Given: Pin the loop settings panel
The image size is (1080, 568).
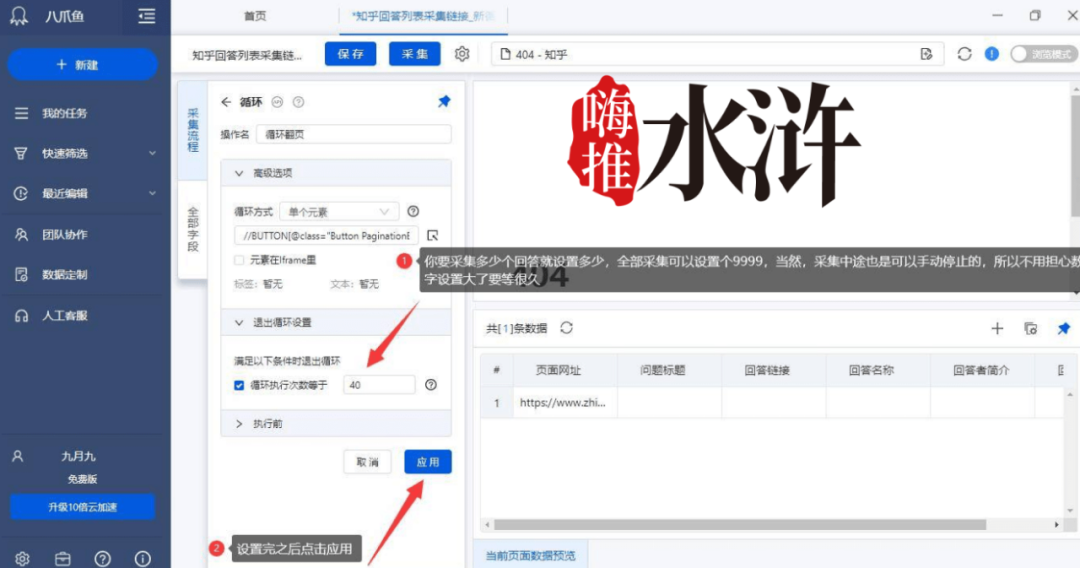Looking at the screenshot, I should pos(444,102).
